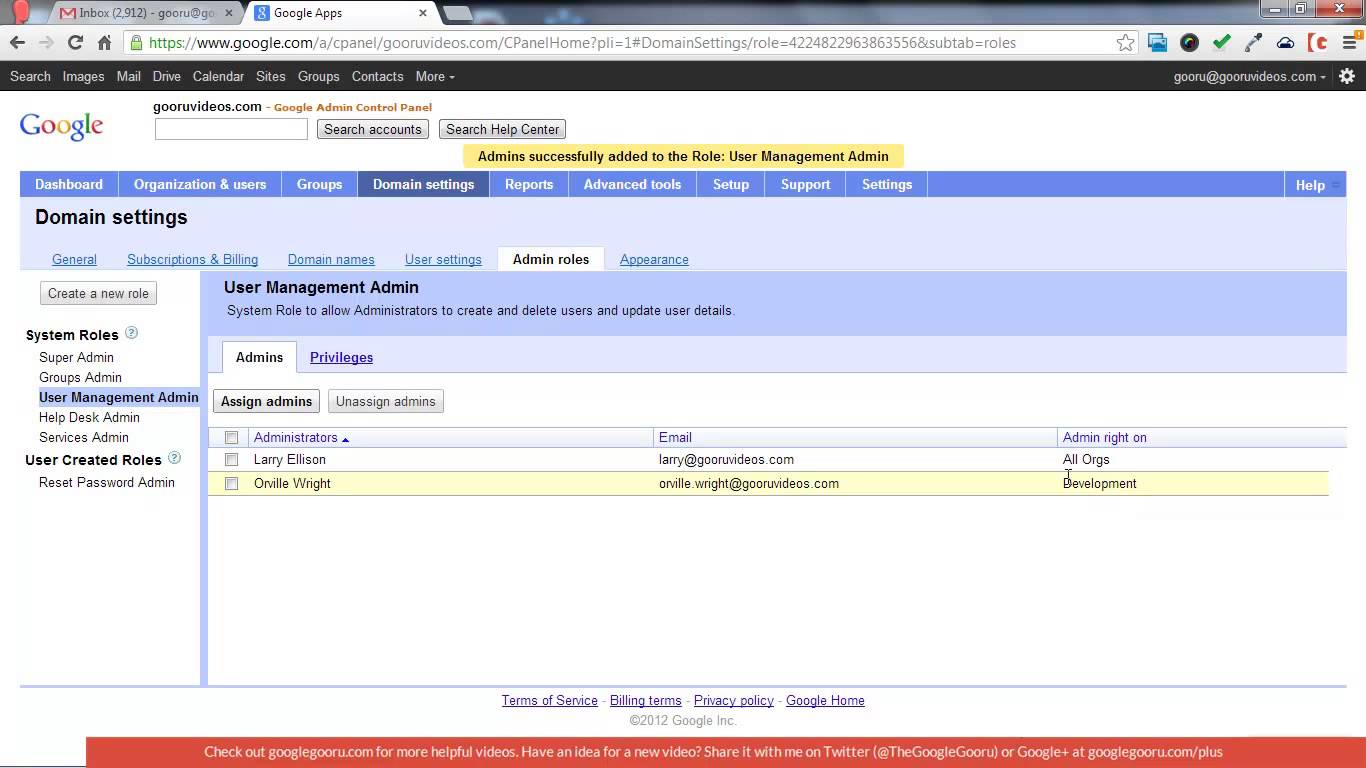Open the Terms of Service footer link
Image resolution: width=1366 pixels, height=768 pixels.
550,700
